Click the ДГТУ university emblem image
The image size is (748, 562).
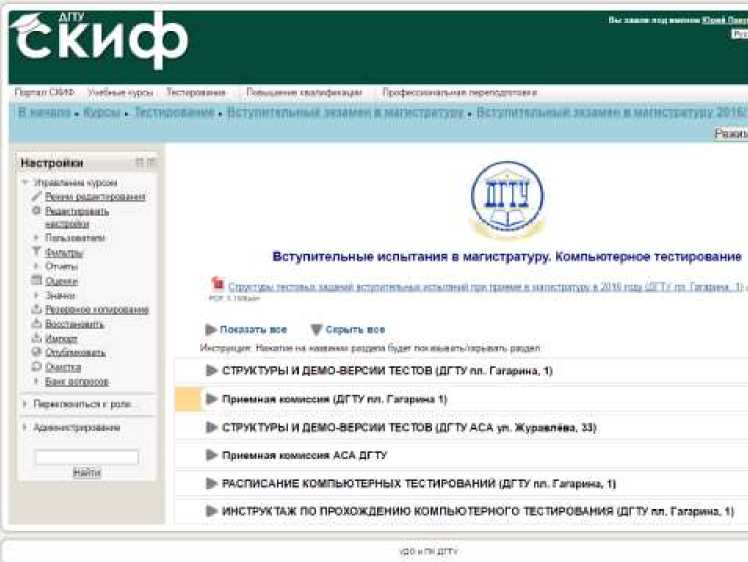point(507,200)
